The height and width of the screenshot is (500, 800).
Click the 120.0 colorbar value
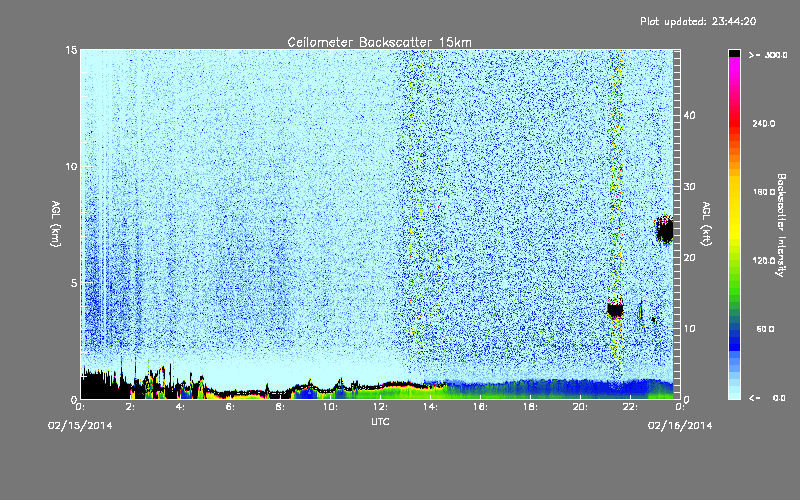(x=764, y=261)
